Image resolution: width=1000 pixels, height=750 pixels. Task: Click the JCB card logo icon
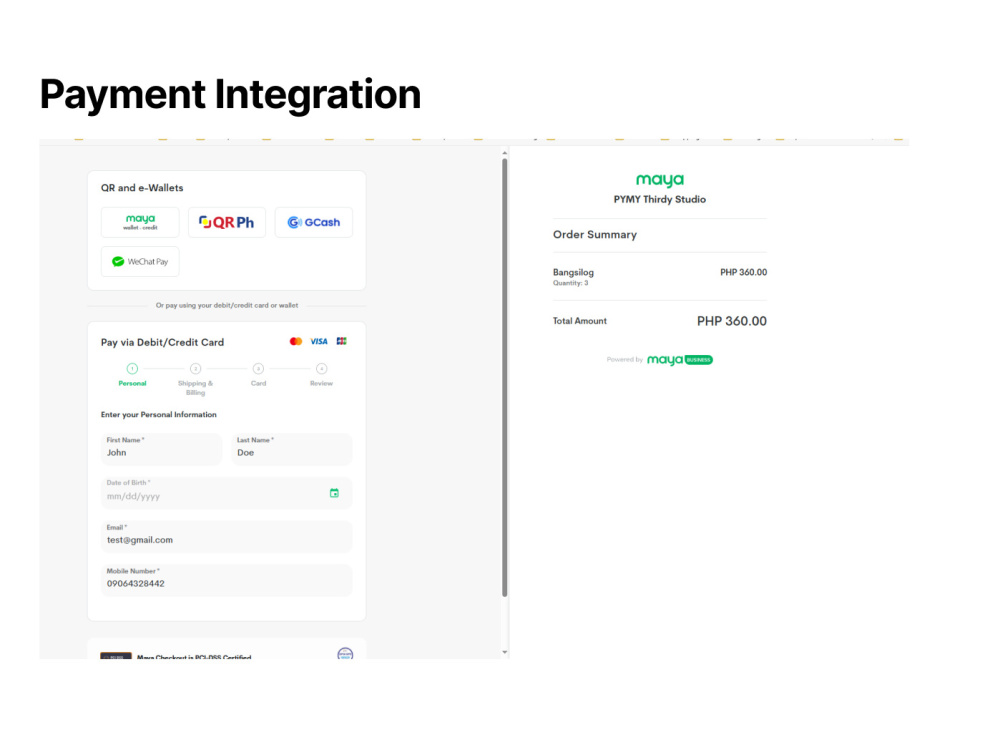click(342, 341)
